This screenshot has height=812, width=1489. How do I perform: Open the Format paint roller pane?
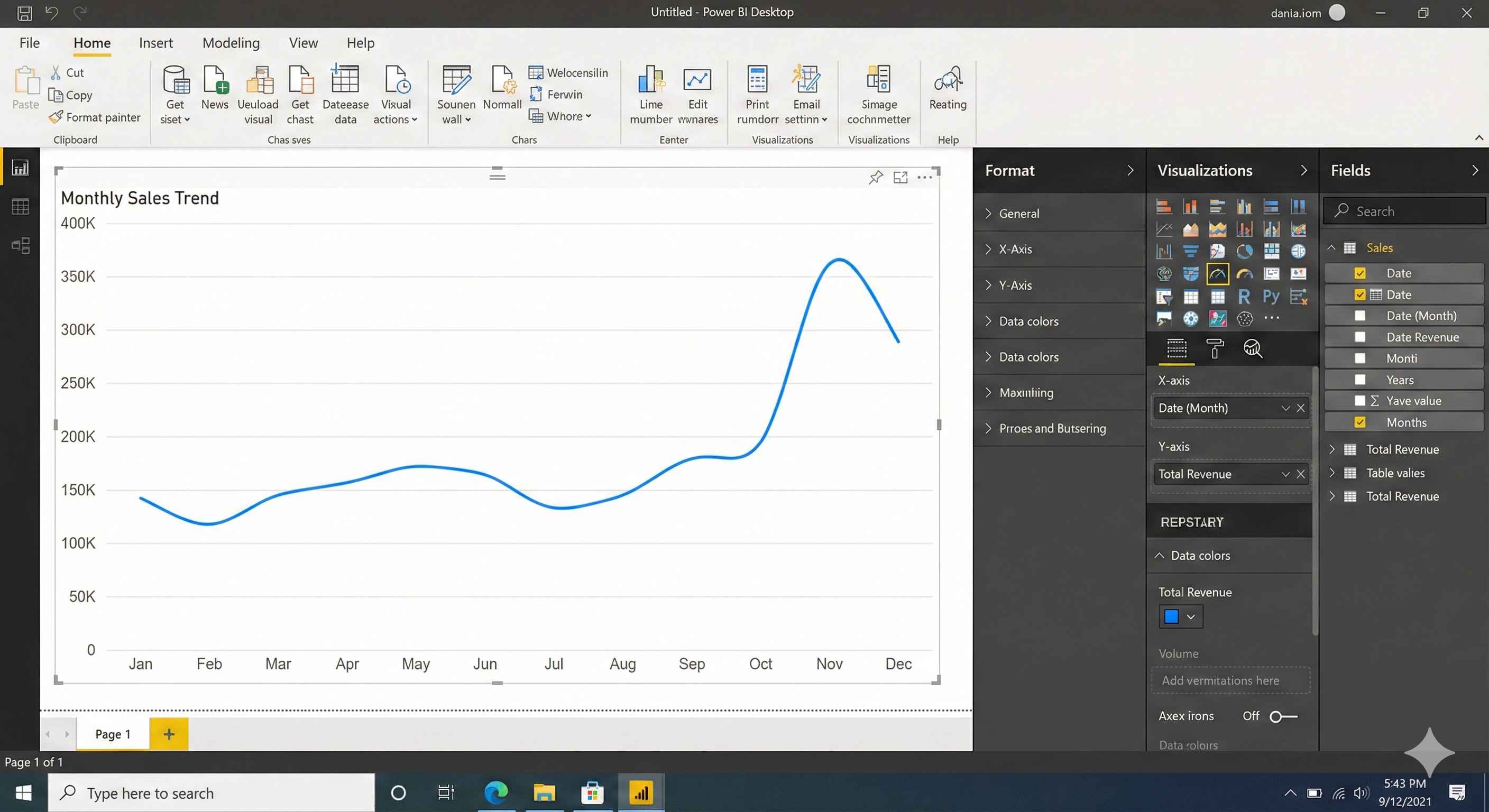click(x=1215, y=348)
